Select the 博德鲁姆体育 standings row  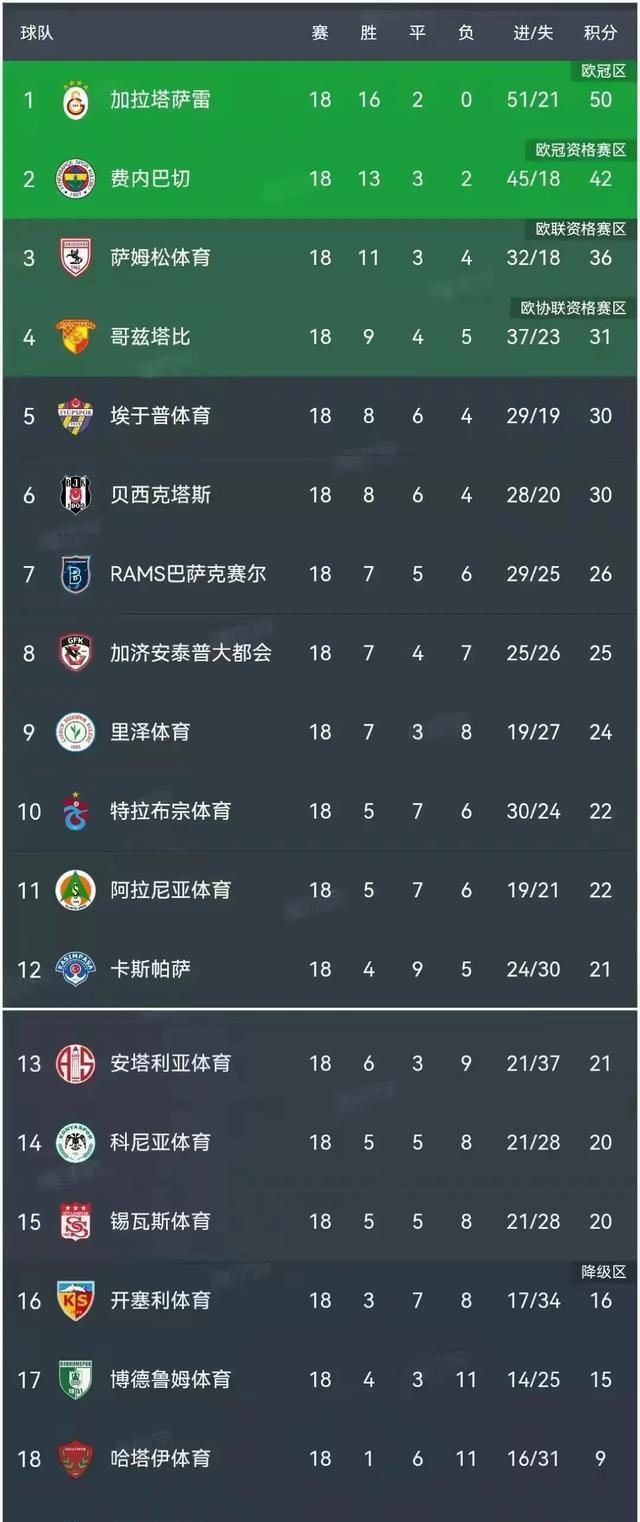(x=320, y=1379)
